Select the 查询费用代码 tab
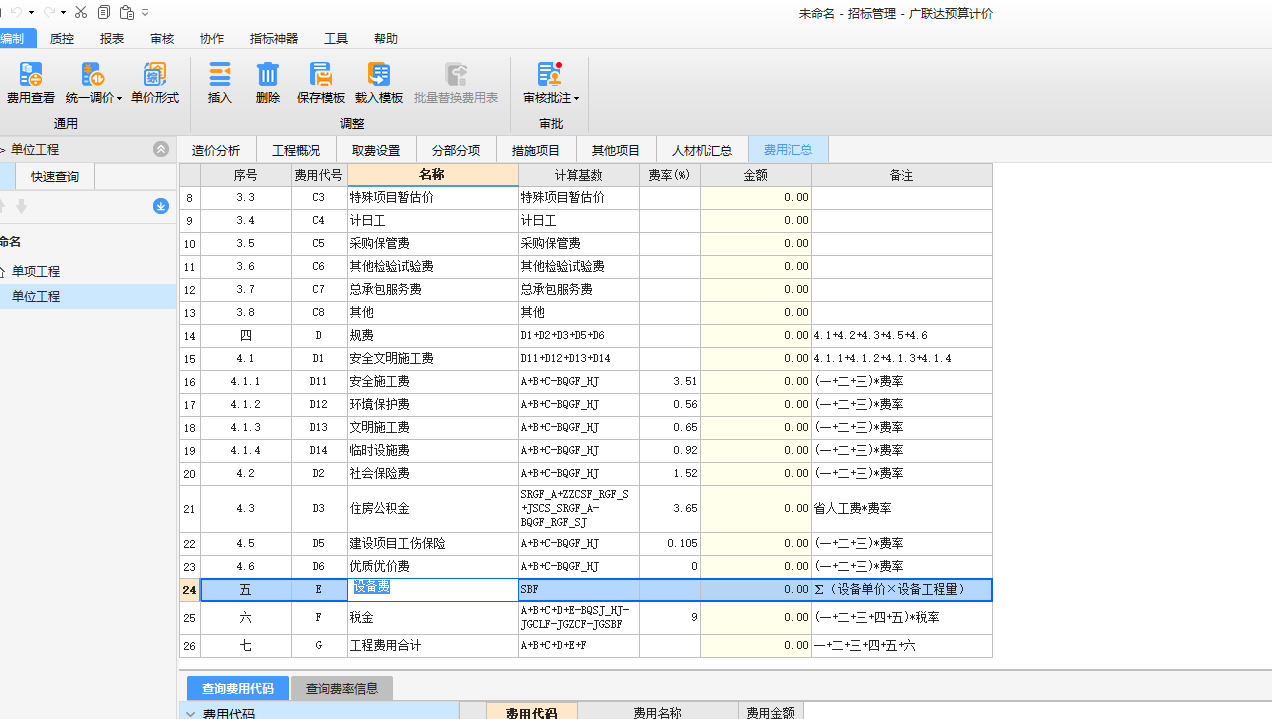Screen dimensions: 1272x719 click(x=238, y=688)
